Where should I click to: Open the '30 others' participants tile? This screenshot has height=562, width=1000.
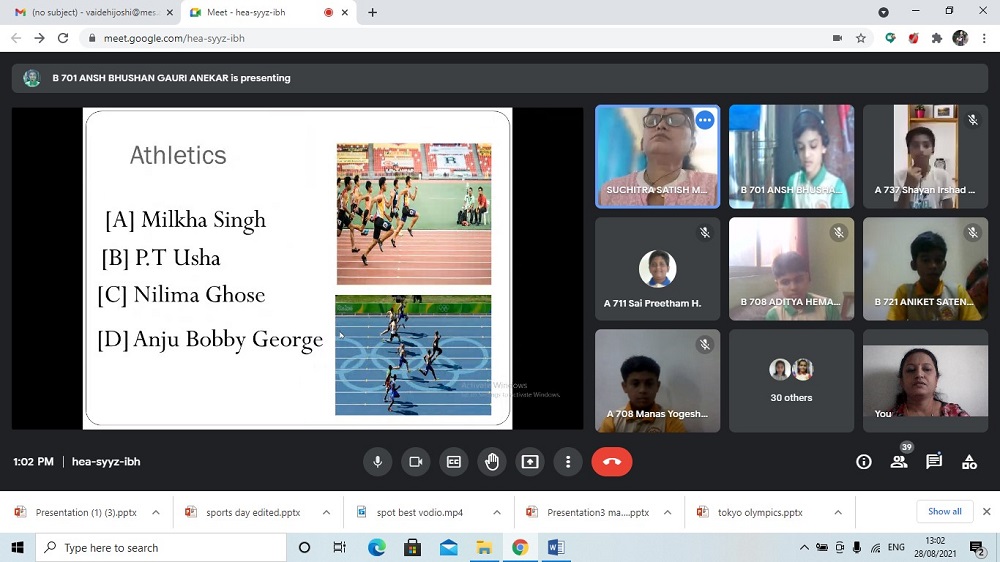point(791,381)
